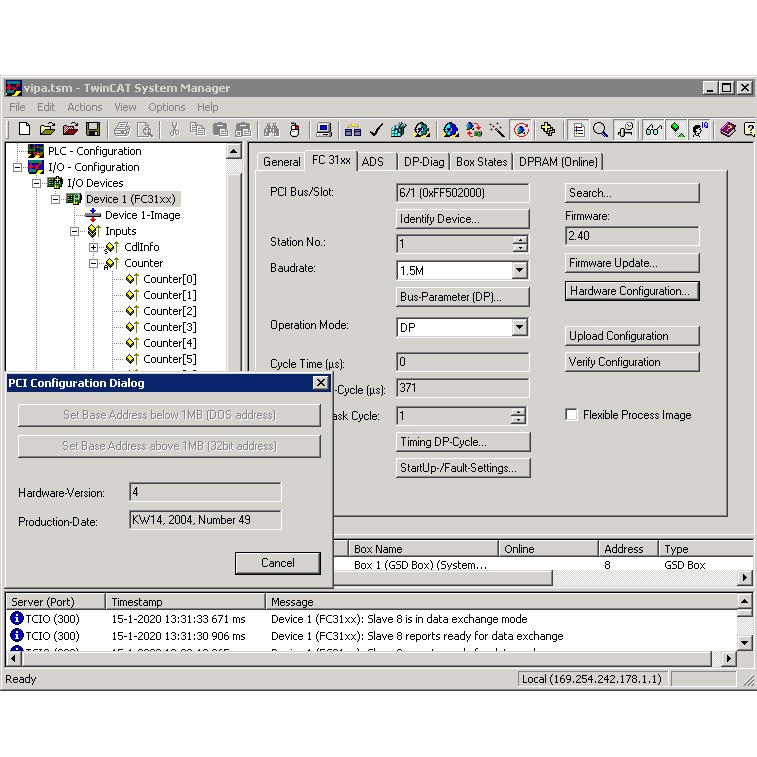The width and height of the screenshot is (757, 757).
Task: Enable the Flexible Process Image checkbox
Action: point(572,415)
